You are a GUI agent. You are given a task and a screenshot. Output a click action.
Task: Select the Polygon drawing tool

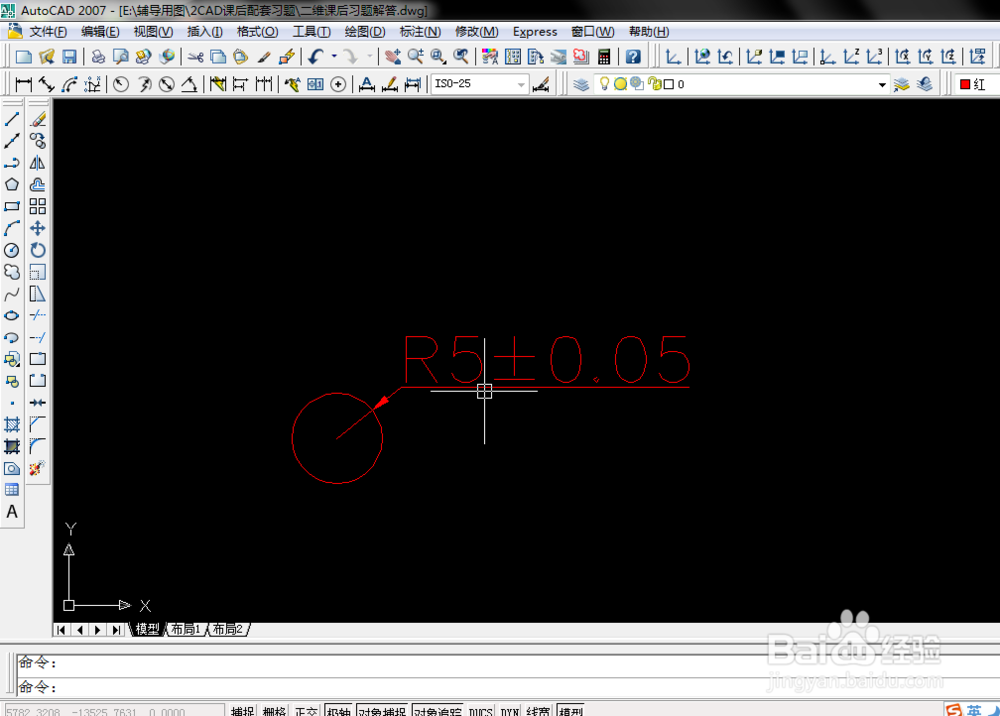(x=11, y=184)
